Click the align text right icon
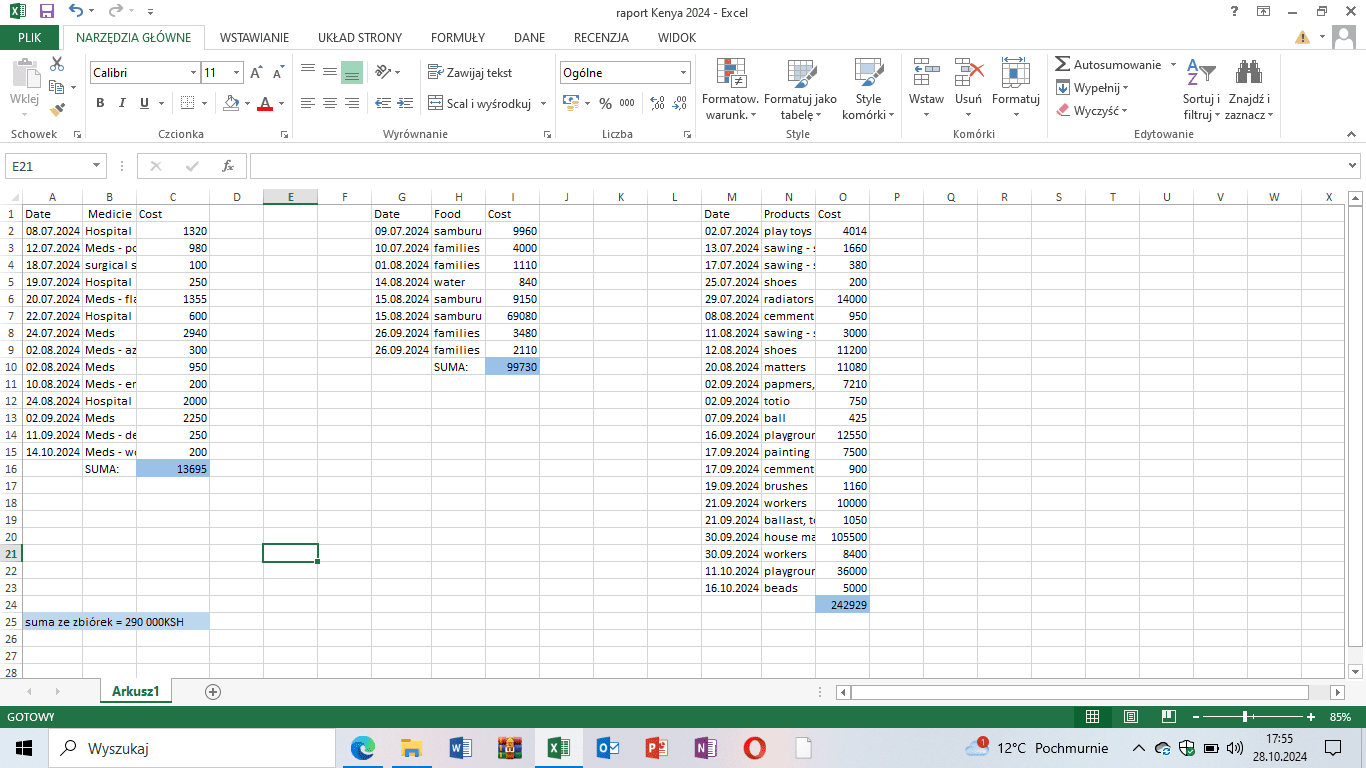This screenshot has width=1366, height=768. tap(352, 103)
